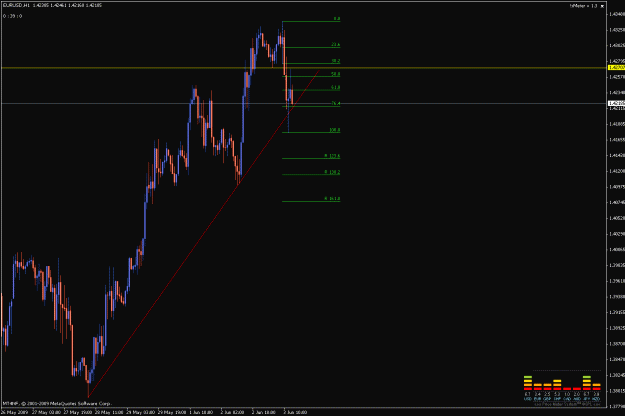The image size is (625, 416).
Task: Click the R 161.8 Fibonacci extension label
Action: pos(332,198)
